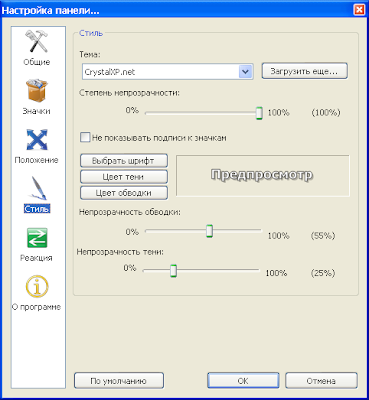Open О программе info icon
This screenshot has width=369, height=400.
pyautogui.click(x=37, y=286)
